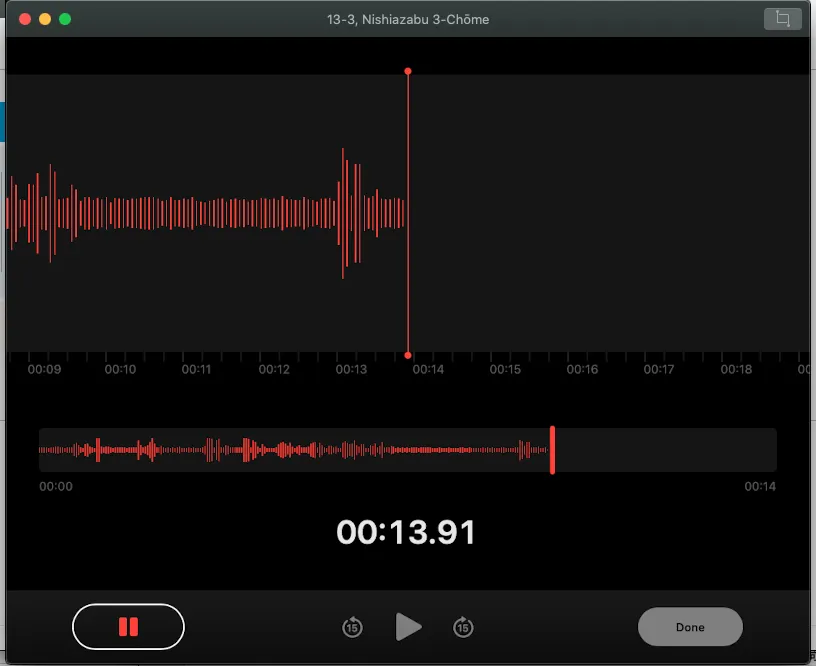The height and width of the screenshot is (666, 816).
Task: Click the red playhead in the overview waveform
Action: [552, 450]
